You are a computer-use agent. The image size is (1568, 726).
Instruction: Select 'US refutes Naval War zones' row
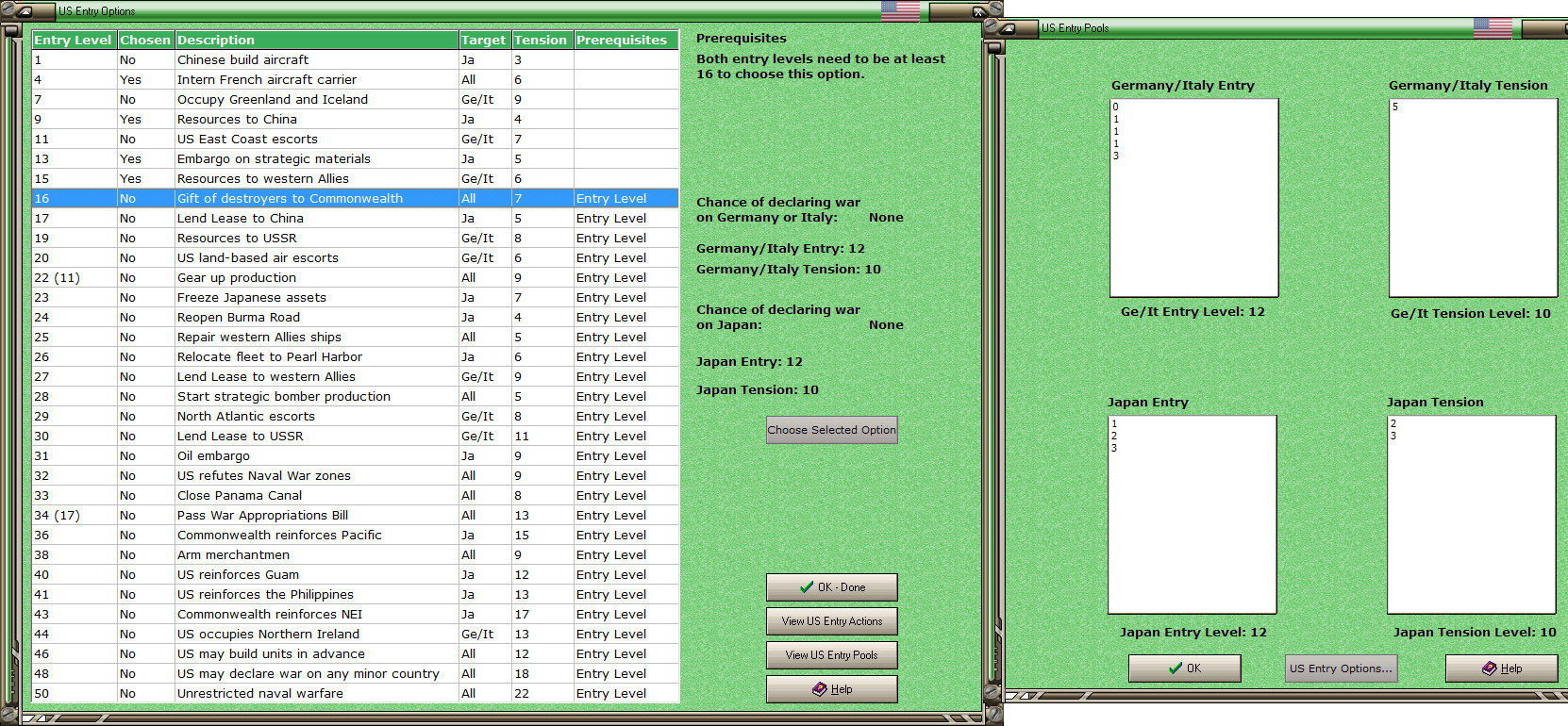[x=355, y=475]
